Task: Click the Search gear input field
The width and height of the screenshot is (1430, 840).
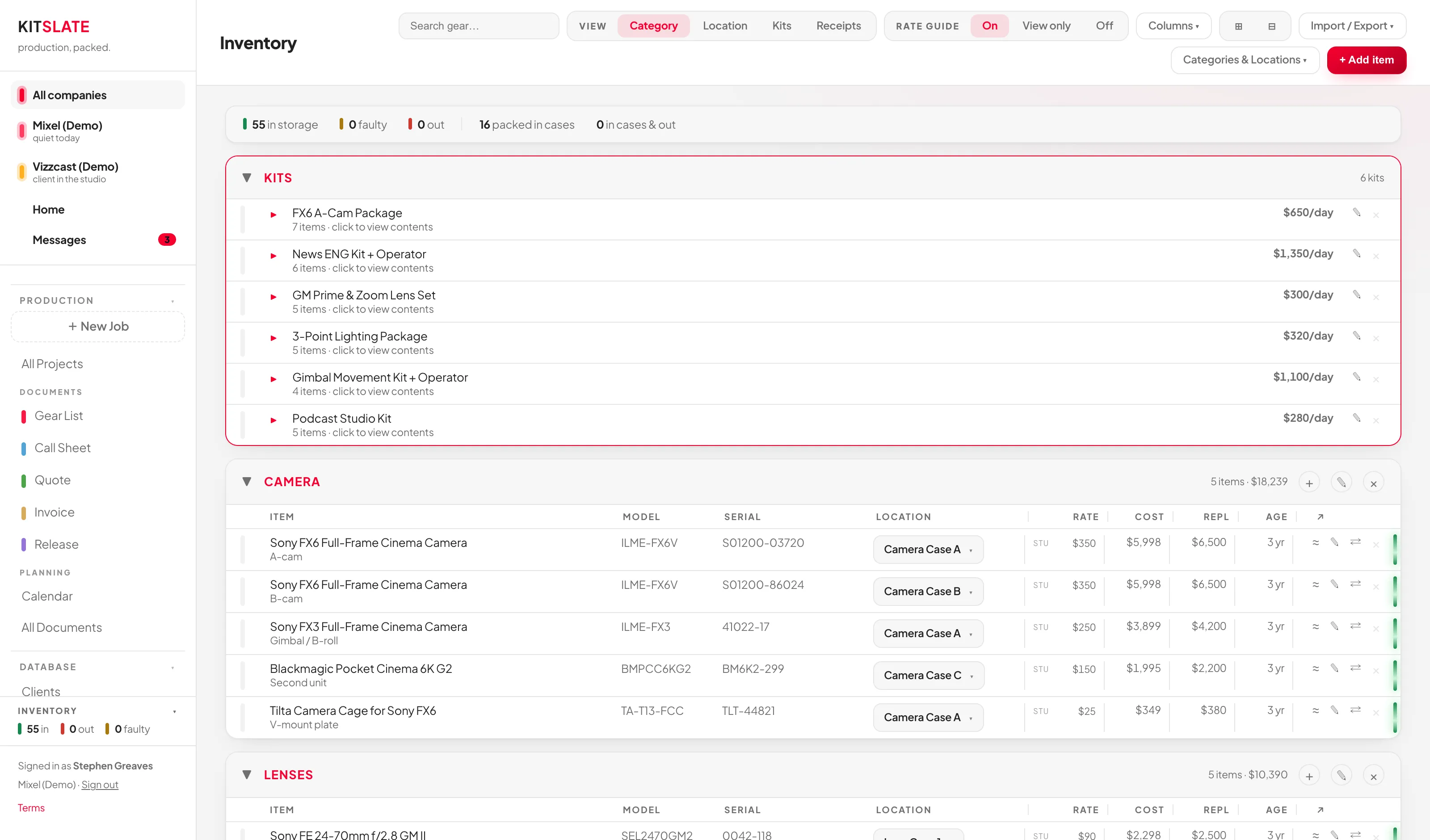Action: 478,26
